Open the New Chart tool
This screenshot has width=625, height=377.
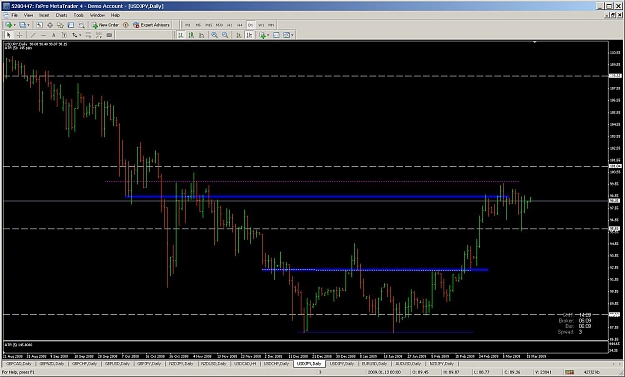click(x=8, y=25)
